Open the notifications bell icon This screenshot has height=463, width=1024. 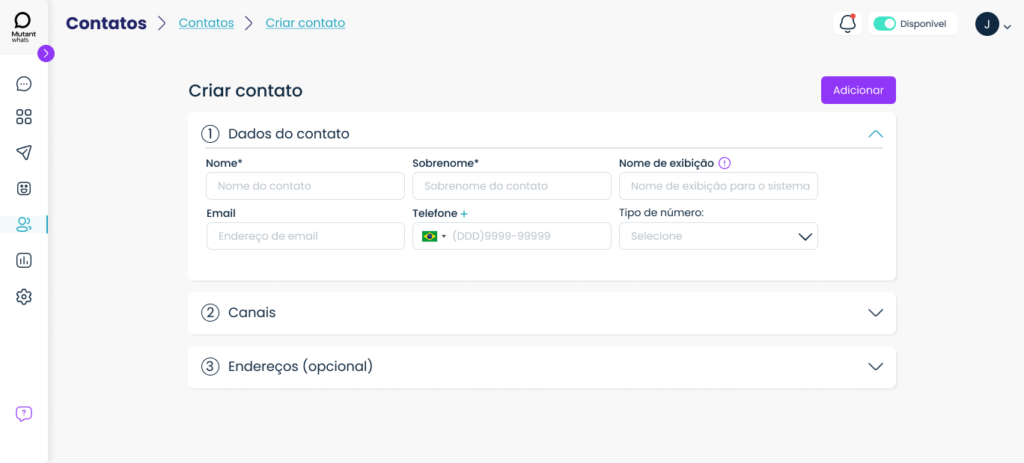[848, 24]
